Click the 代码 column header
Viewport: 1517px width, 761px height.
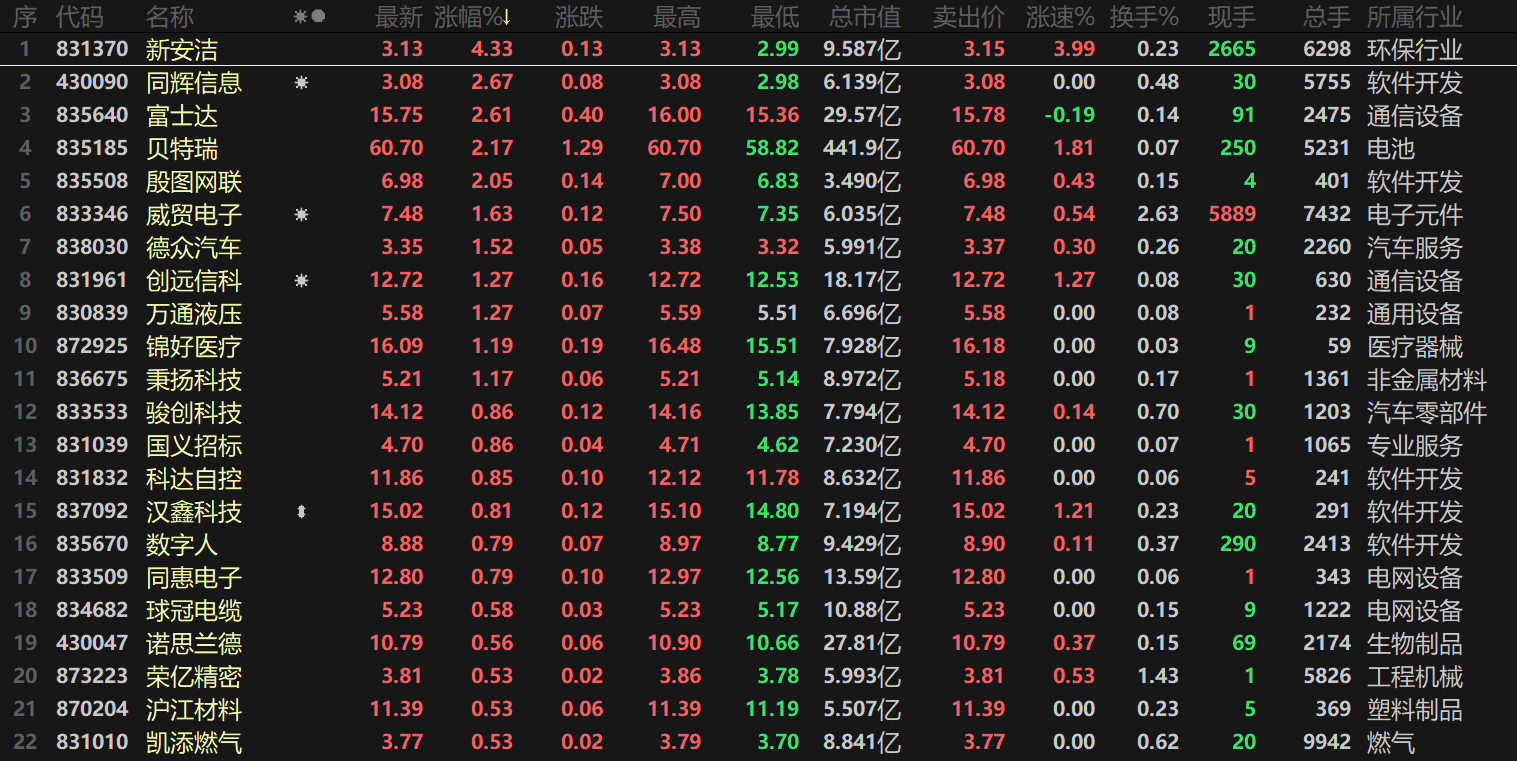coord(79,17)
